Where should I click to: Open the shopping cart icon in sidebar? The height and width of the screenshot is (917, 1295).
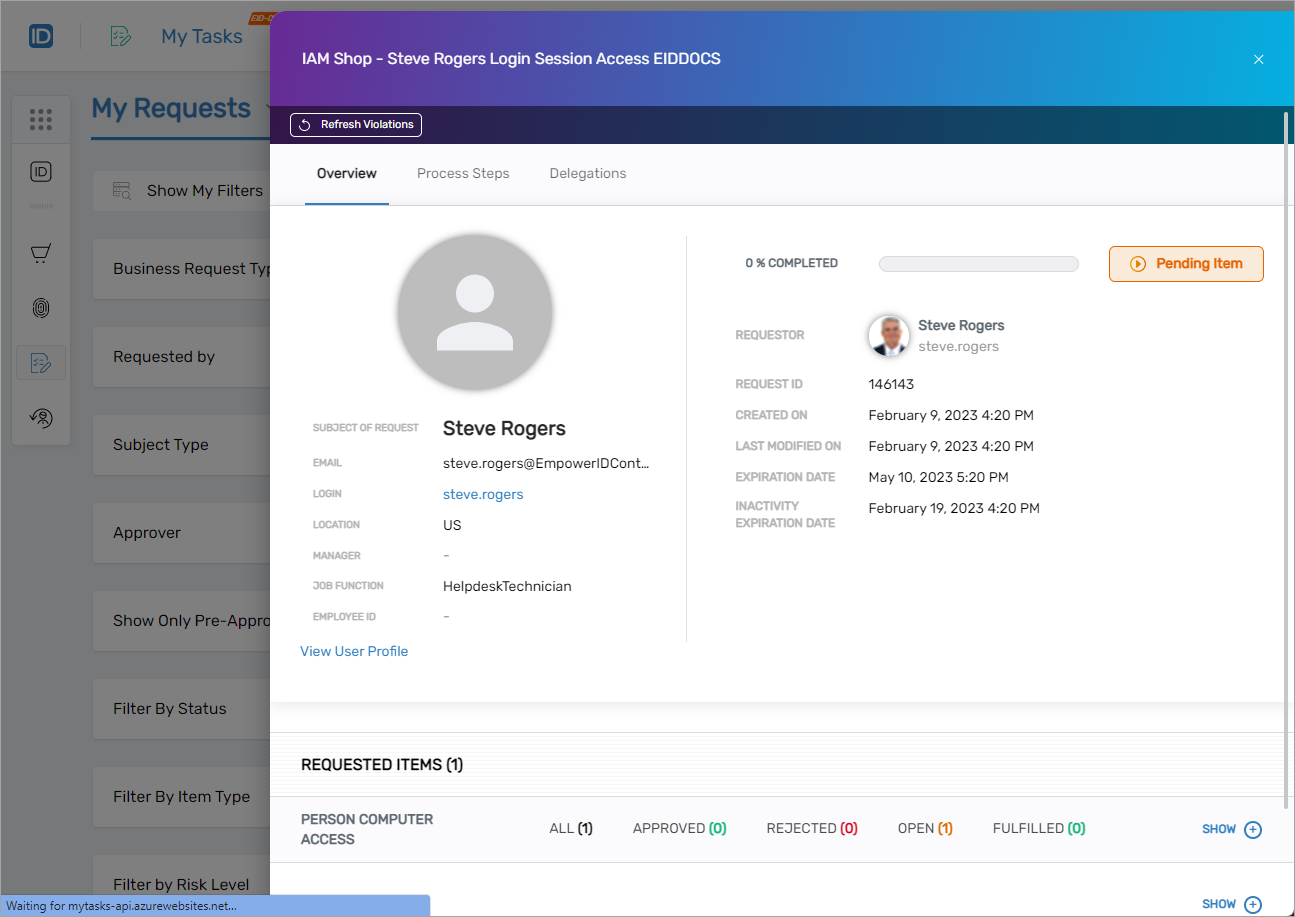click(x=41, y=253)
